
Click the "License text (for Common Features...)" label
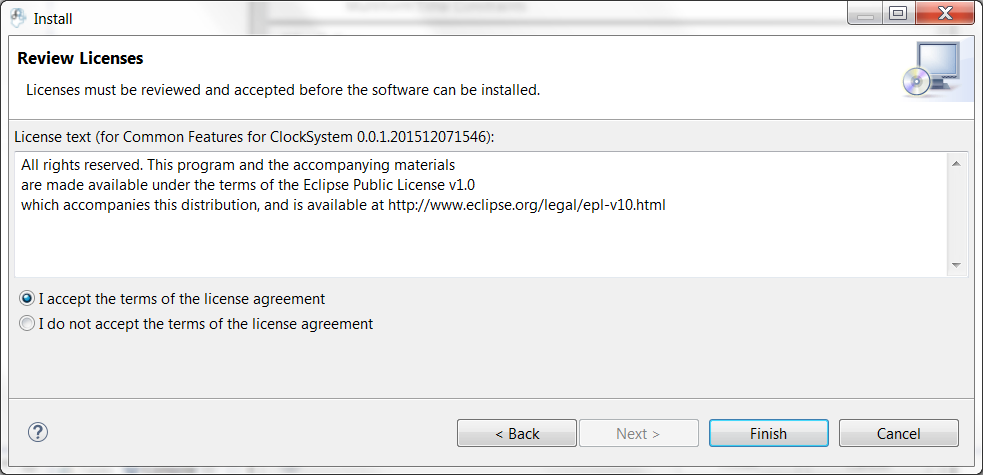point(254,135)
